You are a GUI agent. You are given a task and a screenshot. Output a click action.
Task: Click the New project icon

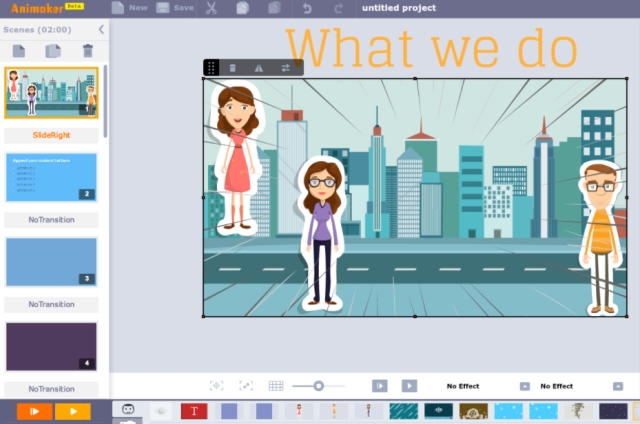point(118,8)
